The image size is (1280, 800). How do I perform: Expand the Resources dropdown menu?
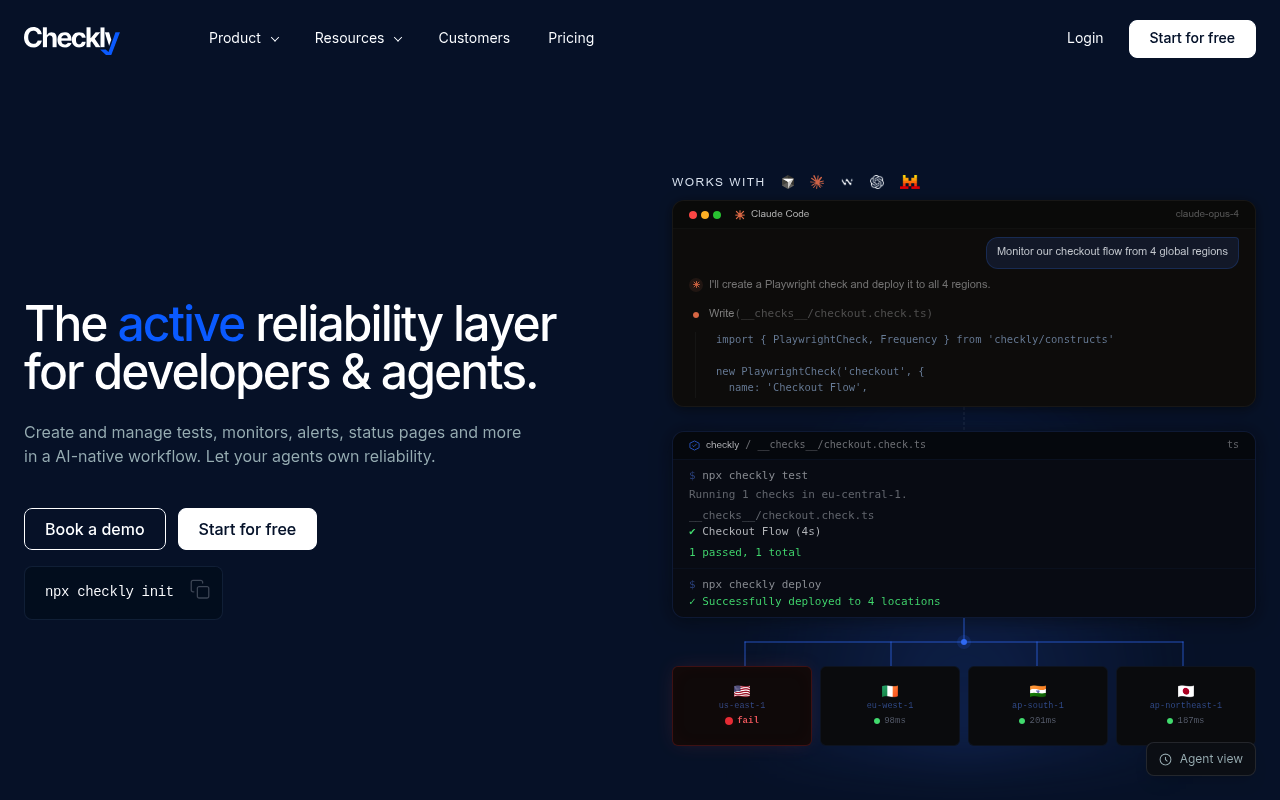[358, 38]
